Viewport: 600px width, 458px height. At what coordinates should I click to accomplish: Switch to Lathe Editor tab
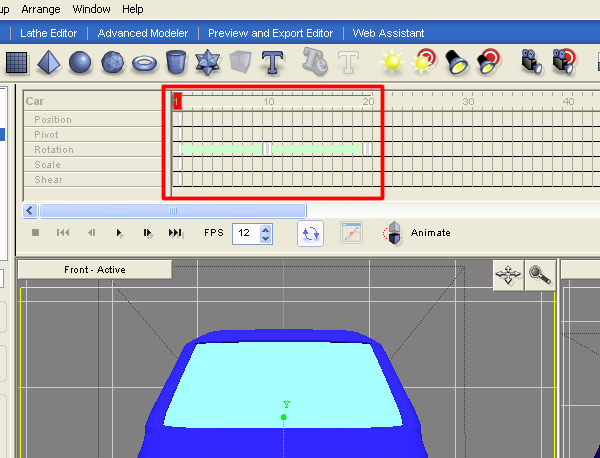coord(49,33)
